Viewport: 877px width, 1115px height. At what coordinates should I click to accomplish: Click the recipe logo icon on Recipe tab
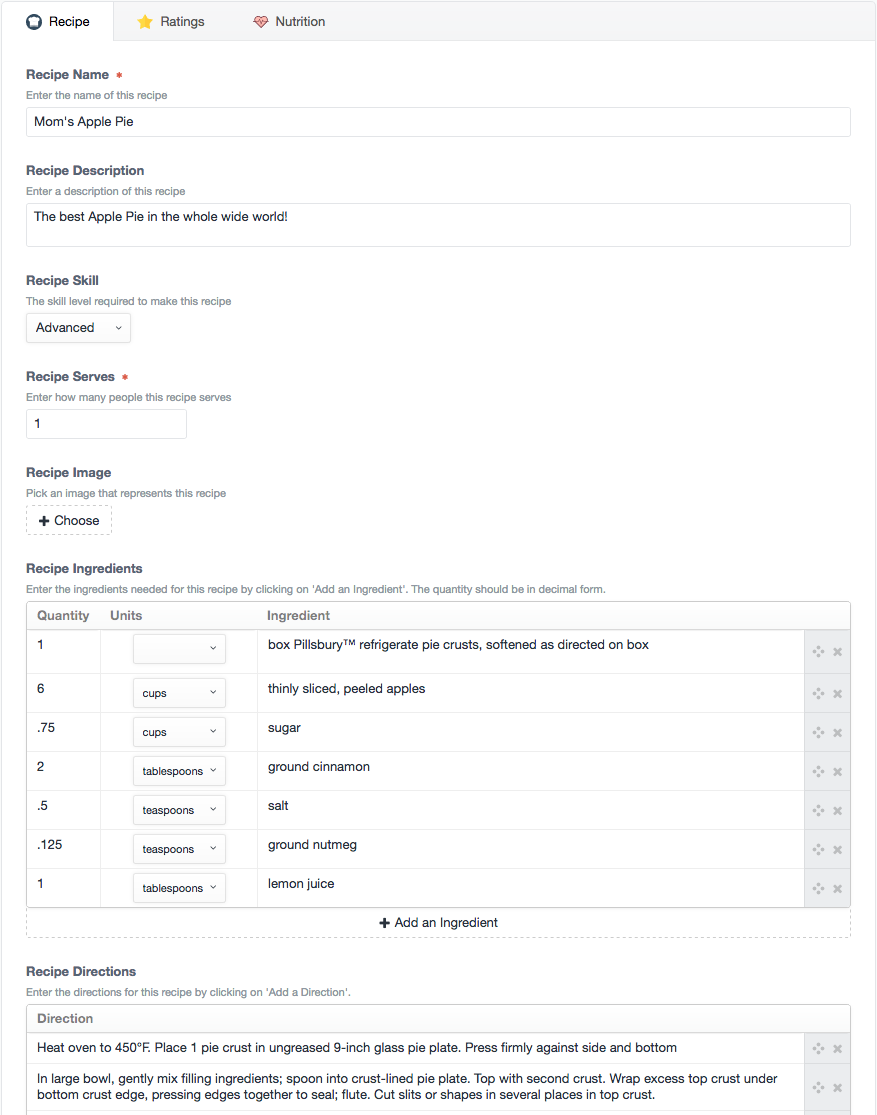(x=35, y=21)
